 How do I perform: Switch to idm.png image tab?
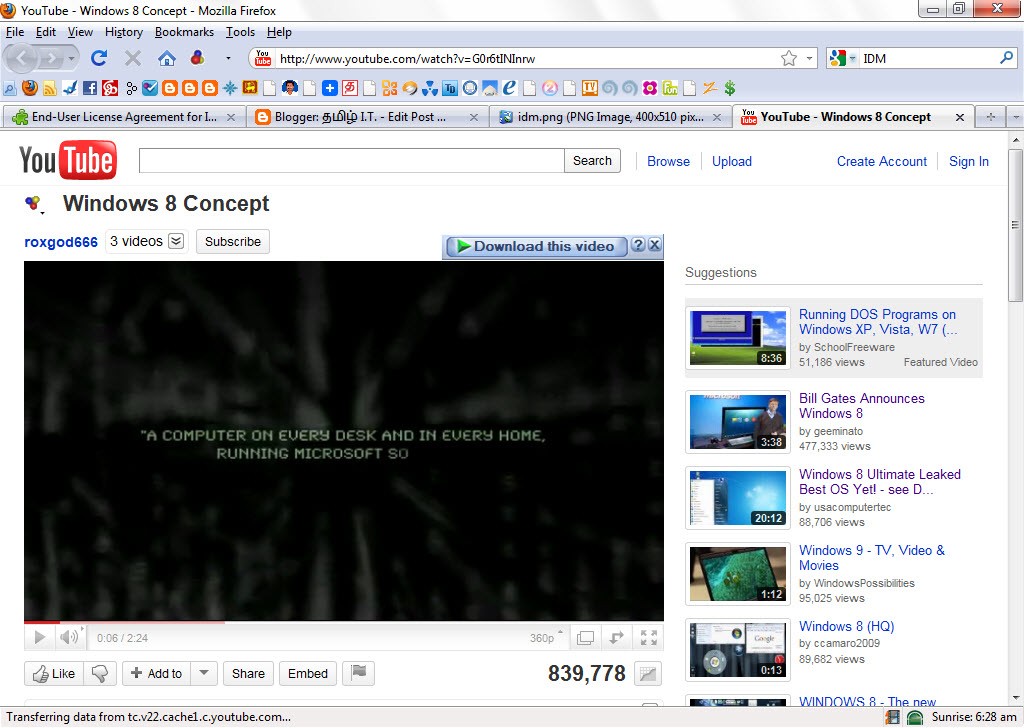tap(610, 117)
